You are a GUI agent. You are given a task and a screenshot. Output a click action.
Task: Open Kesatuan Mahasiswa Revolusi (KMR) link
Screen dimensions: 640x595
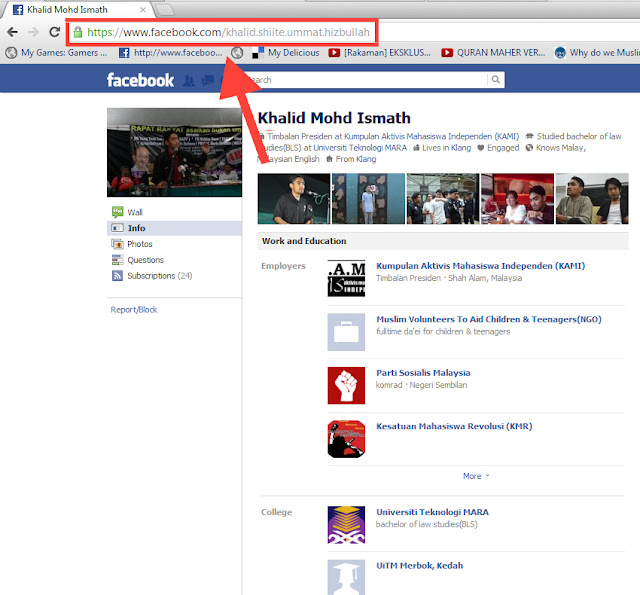pos(454,426)
